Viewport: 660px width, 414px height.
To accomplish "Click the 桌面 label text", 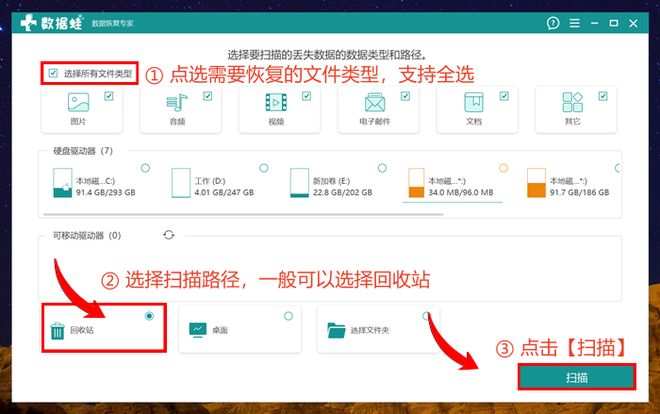I will point(220,330).
